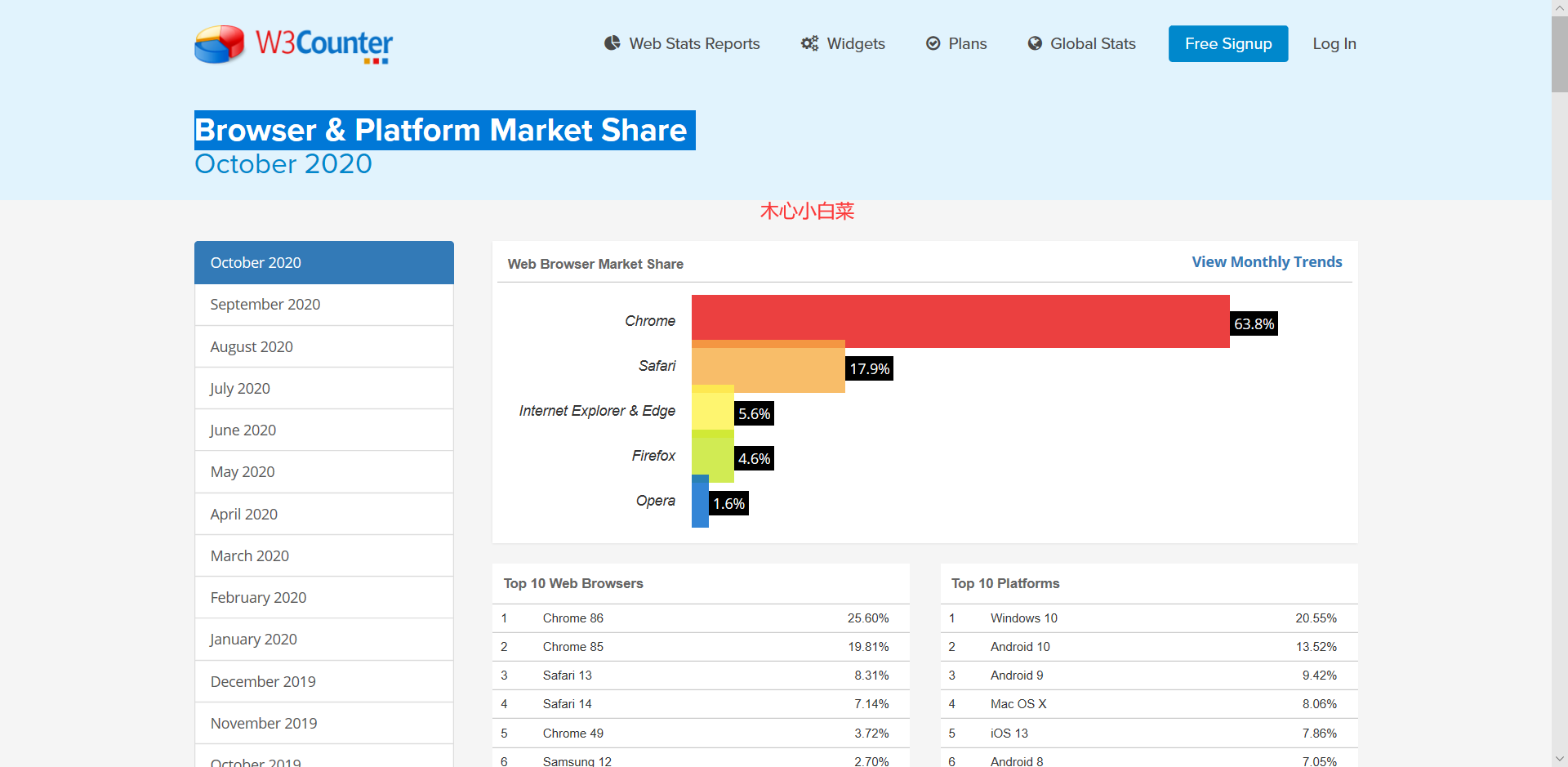Viewport: 1568px width, 767px height.
Task: Click the Safari 13 browser row
Action: (x=701, y=676)
